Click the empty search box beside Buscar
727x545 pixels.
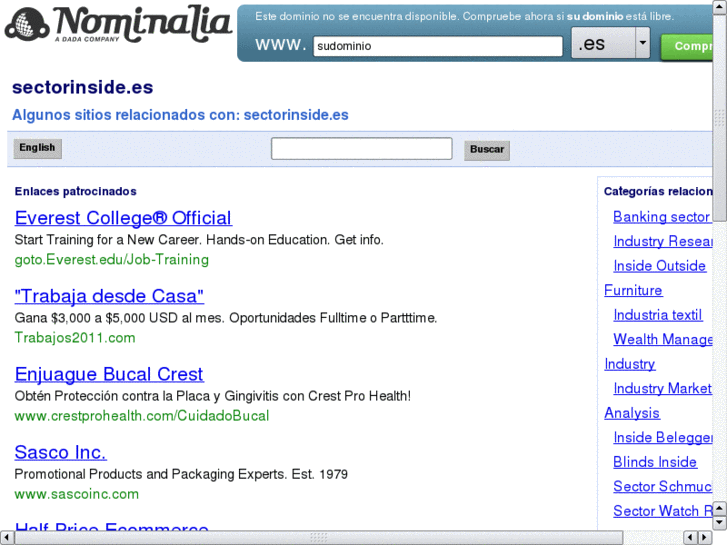[x=361, y=148]
